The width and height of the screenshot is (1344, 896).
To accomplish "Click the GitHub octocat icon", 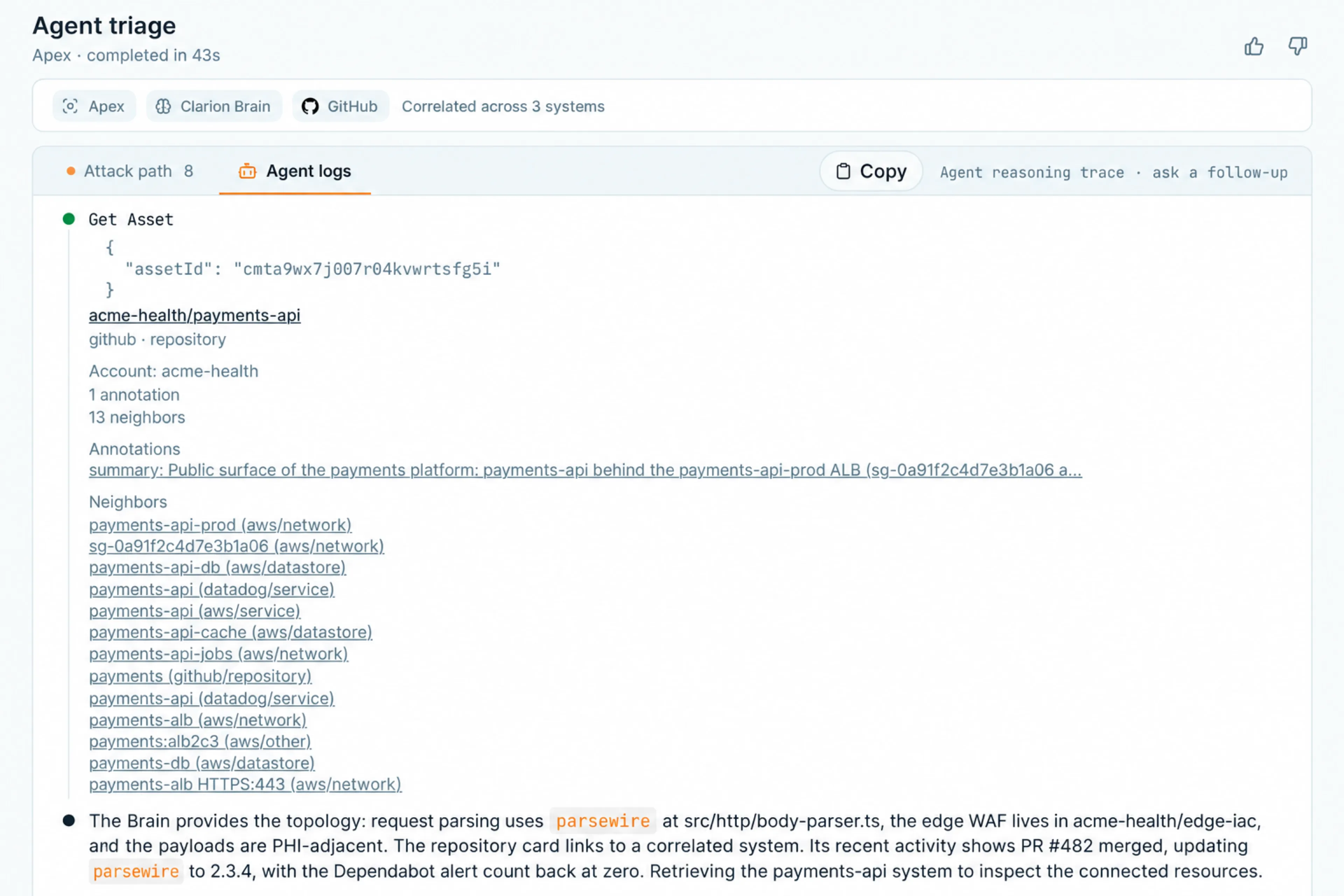I will tap(310, 106).
